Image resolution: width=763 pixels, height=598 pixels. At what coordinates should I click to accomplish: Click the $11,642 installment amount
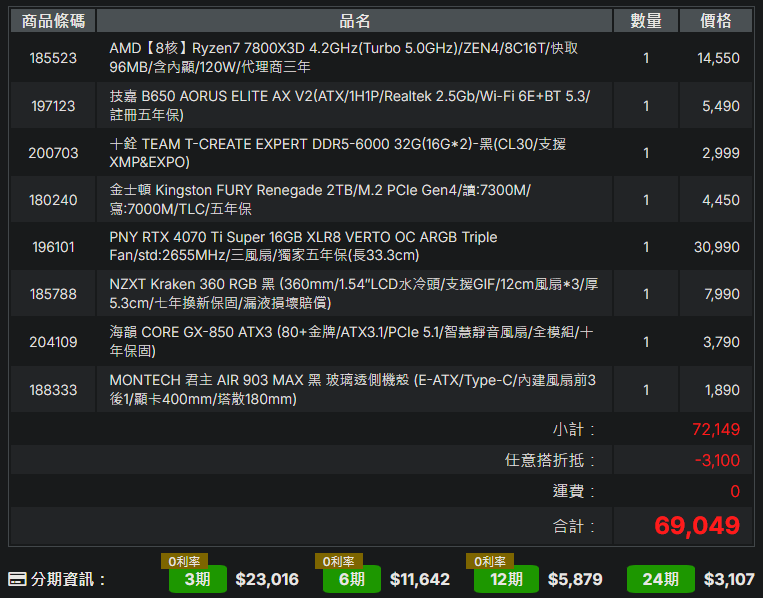click(x=419, y=579)
